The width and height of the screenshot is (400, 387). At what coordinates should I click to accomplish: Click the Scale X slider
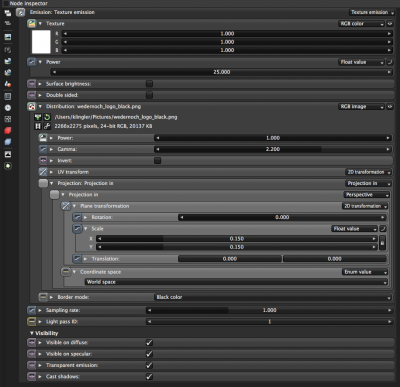(237, 239)
